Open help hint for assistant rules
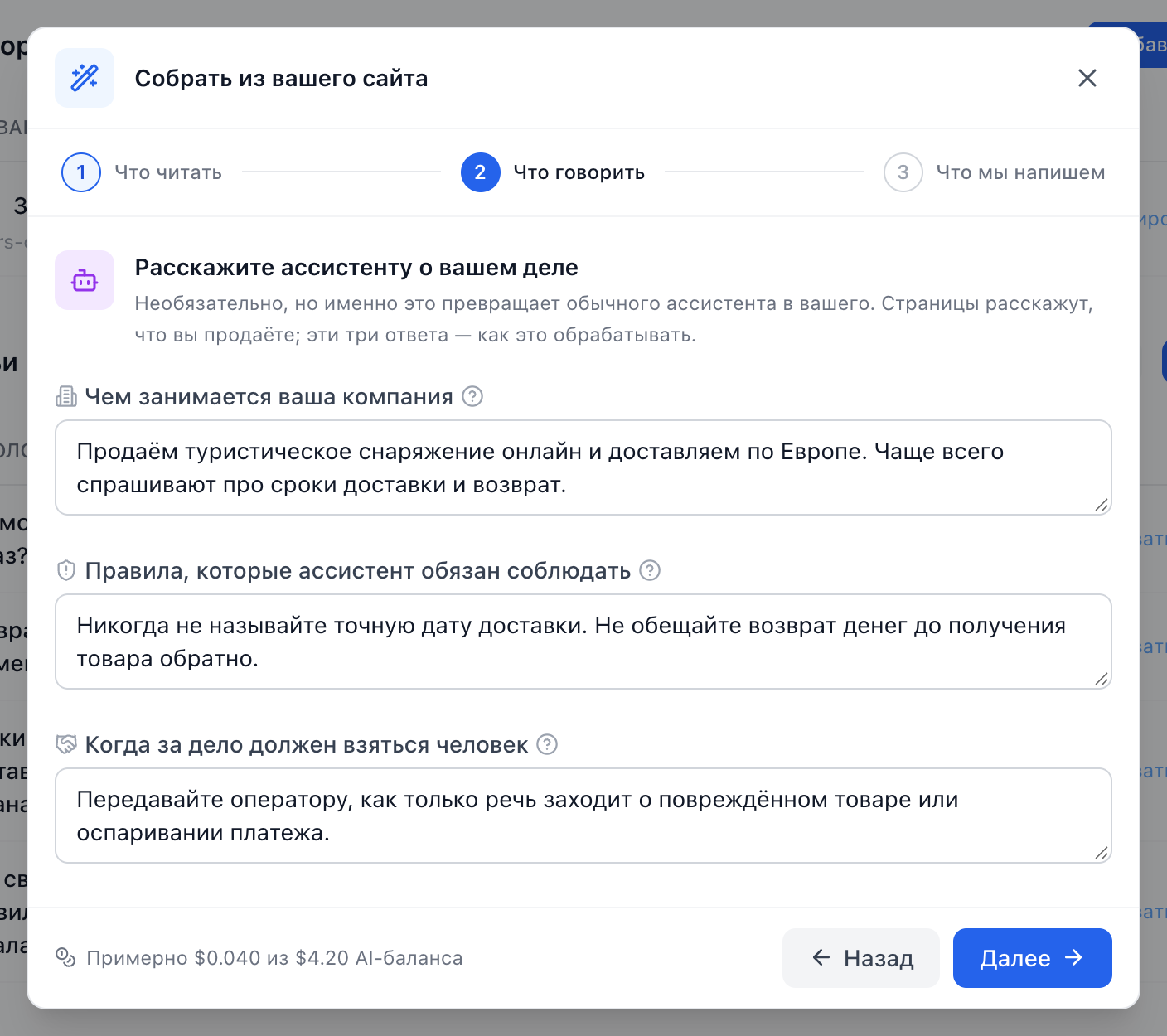The height and width of the screenshot is (1036, 1167). 650,570
